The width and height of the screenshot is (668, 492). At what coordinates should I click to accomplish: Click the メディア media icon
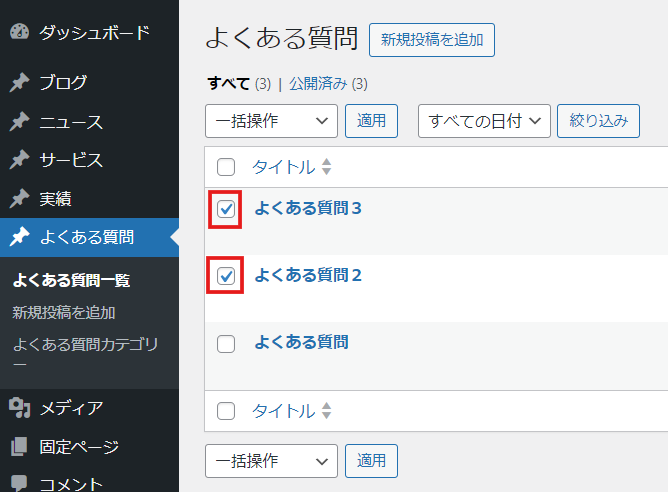[20, 408]
